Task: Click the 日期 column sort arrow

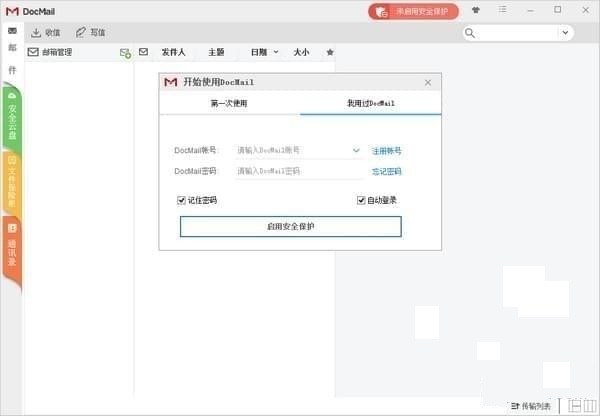Action: tap(274, 52)
